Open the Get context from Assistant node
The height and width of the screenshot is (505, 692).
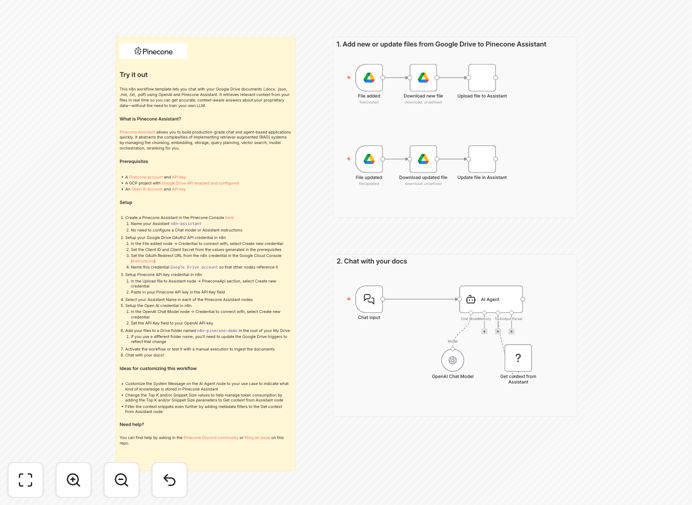pyautogui.click(x=518, y=358)
